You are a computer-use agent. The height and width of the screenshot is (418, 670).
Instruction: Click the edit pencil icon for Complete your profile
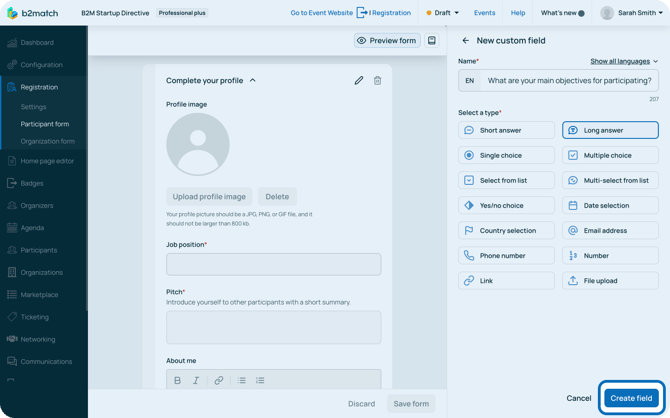point(359,80)
